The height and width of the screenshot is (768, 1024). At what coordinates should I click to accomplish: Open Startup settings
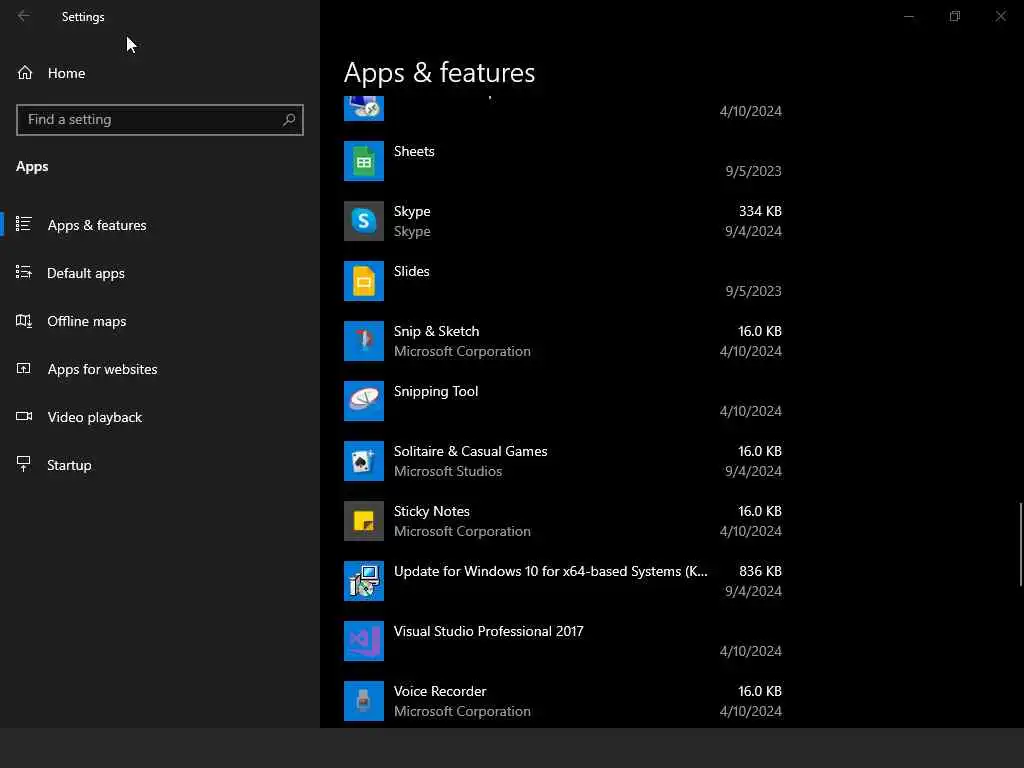pyautogui.click(x=160, y=465)
